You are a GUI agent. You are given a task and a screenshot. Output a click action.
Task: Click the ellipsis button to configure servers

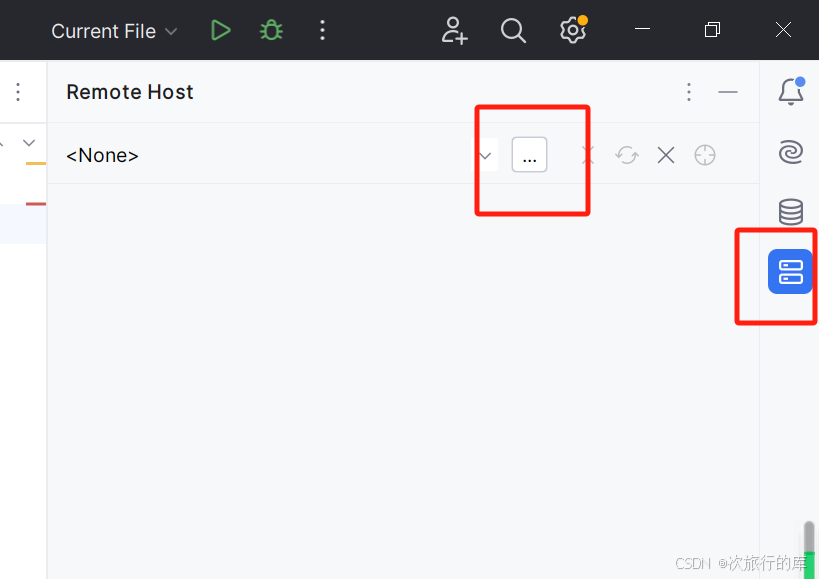[x=529, y=155]
